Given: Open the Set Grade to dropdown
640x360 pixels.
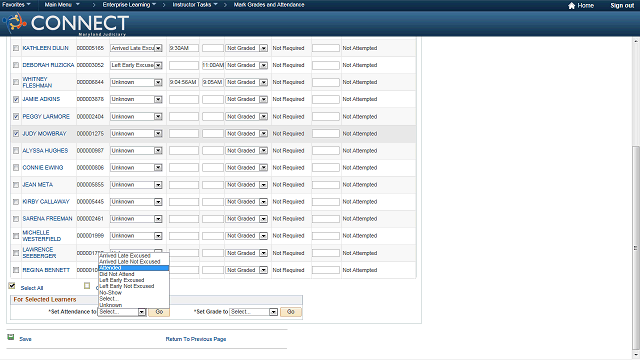Looking at the screenshot, I should (x=253, y=312).
